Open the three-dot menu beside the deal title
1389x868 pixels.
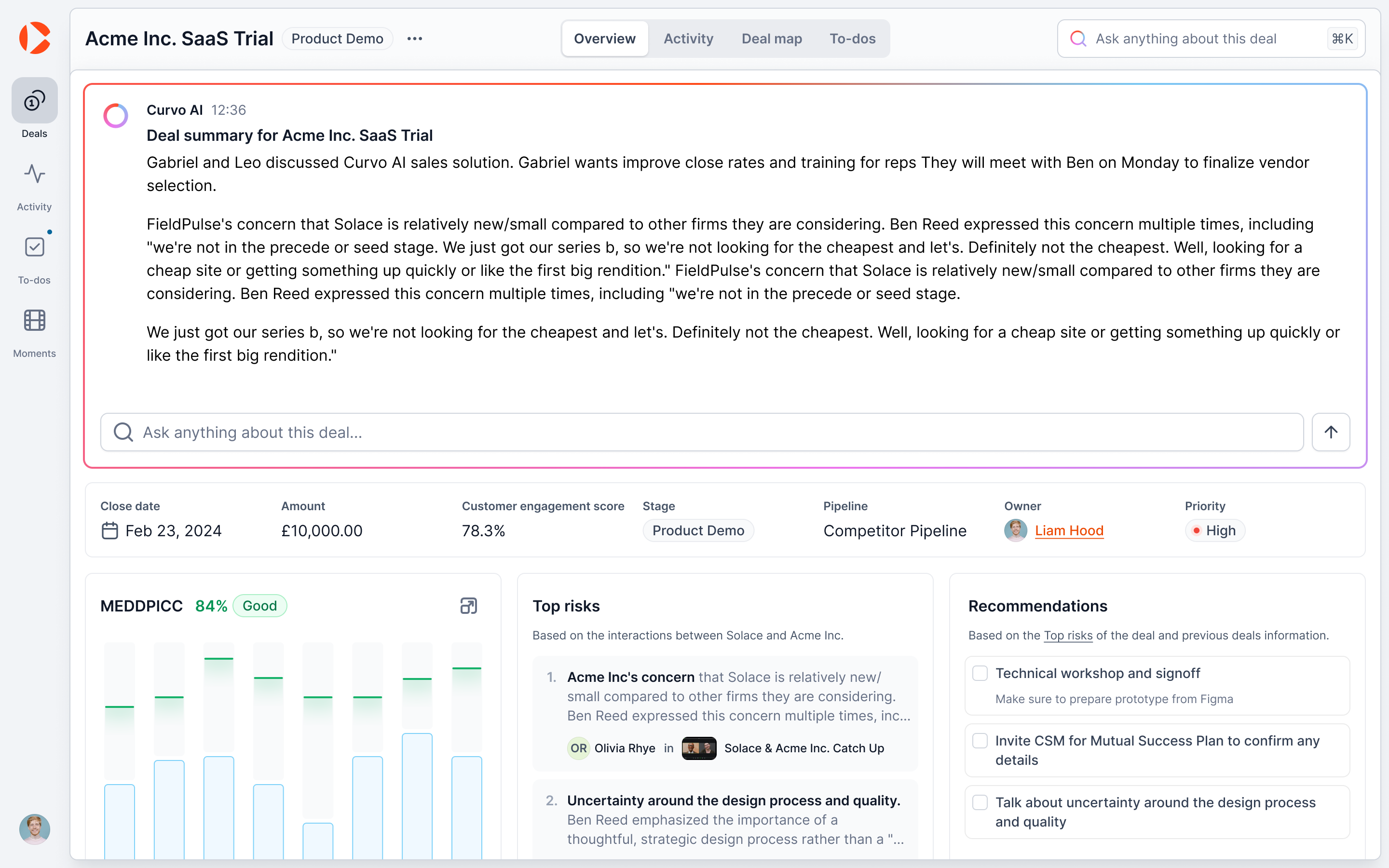[x=414, y=38]
